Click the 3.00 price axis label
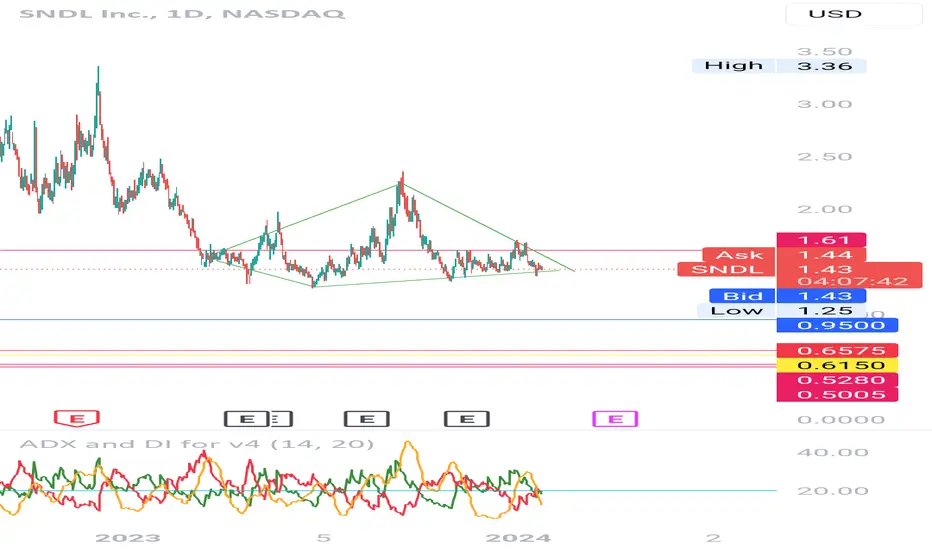 coord(824,104)
